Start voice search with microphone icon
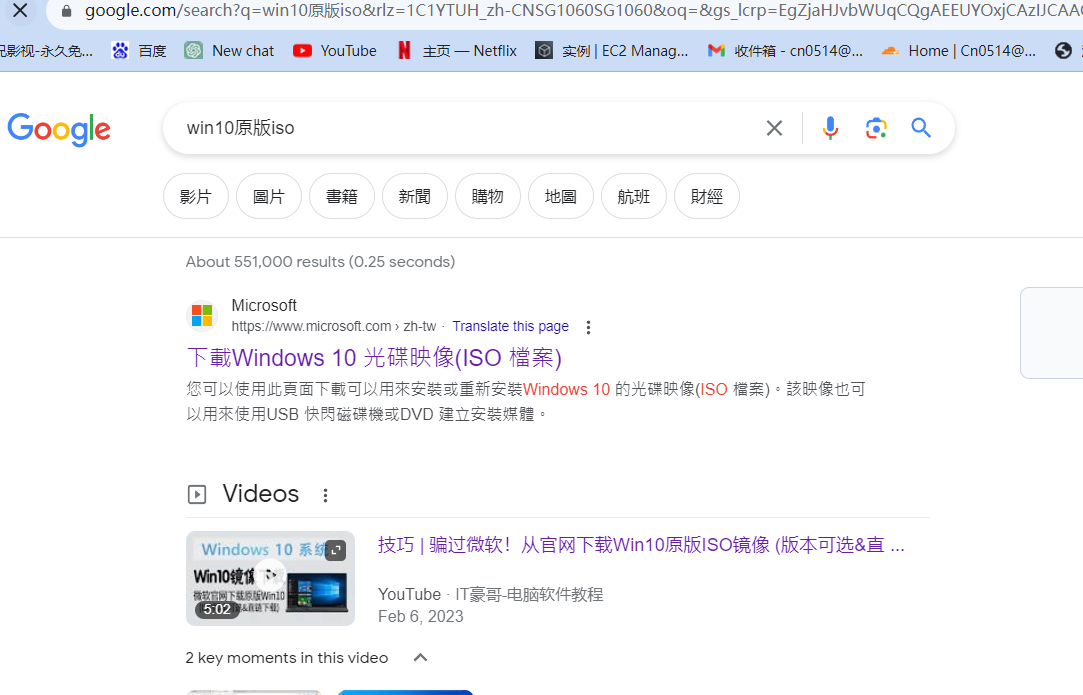The width and height of the screenshot is (1083, 695). [830, 128]
